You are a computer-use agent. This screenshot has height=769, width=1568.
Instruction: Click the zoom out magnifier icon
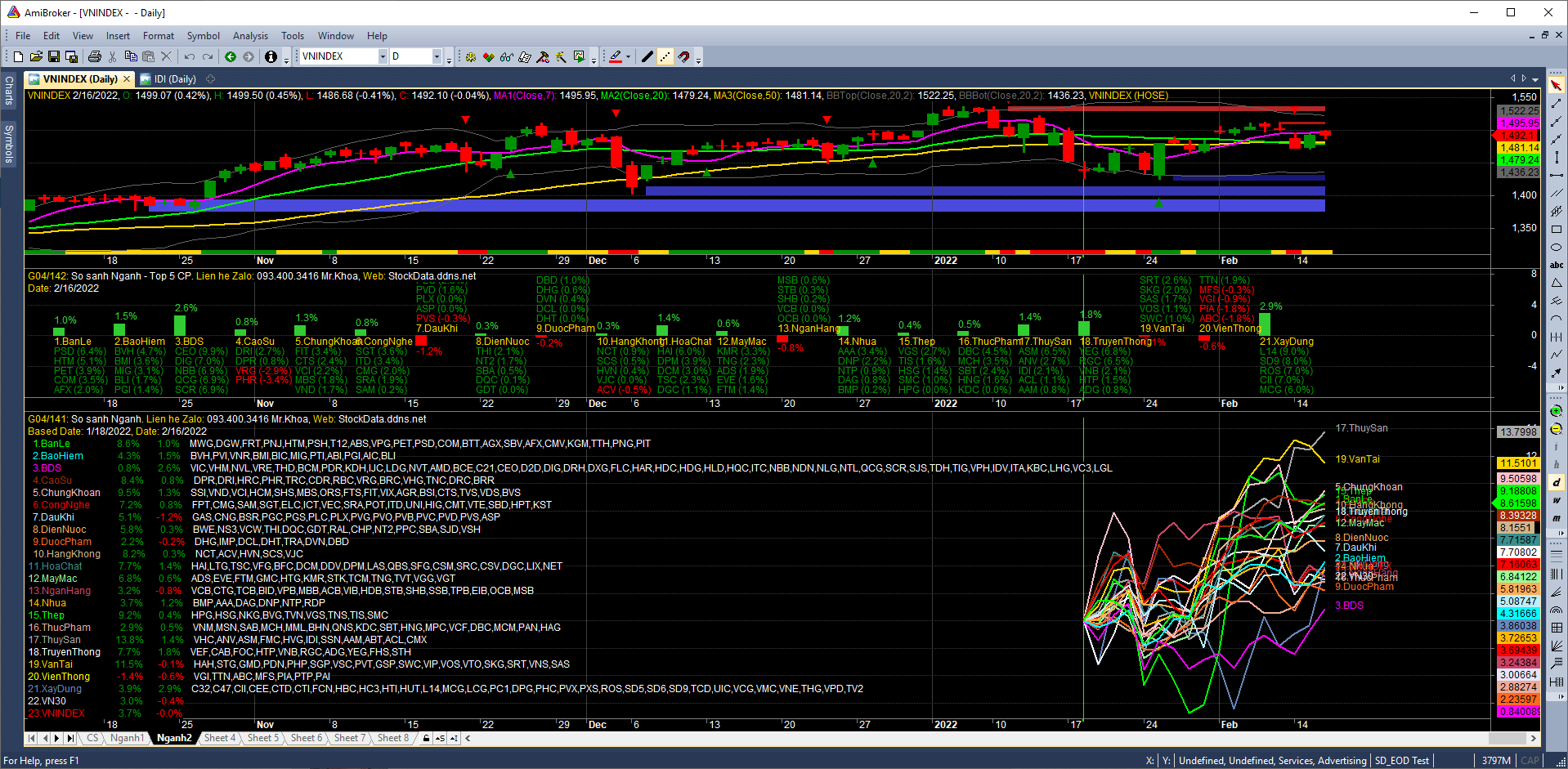pos(1557,428)
